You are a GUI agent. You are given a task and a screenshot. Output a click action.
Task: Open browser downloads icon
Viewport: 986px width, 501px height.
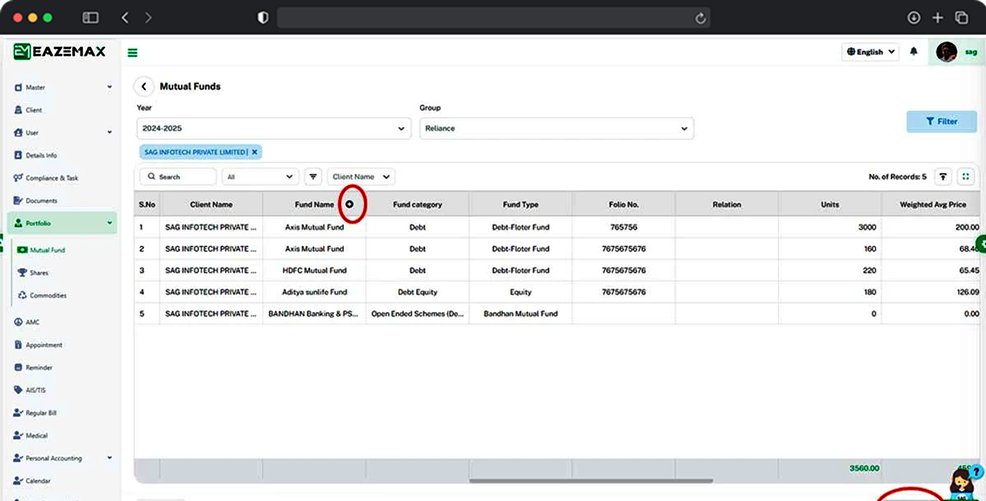pyautogui.click(x=914, y=18)
